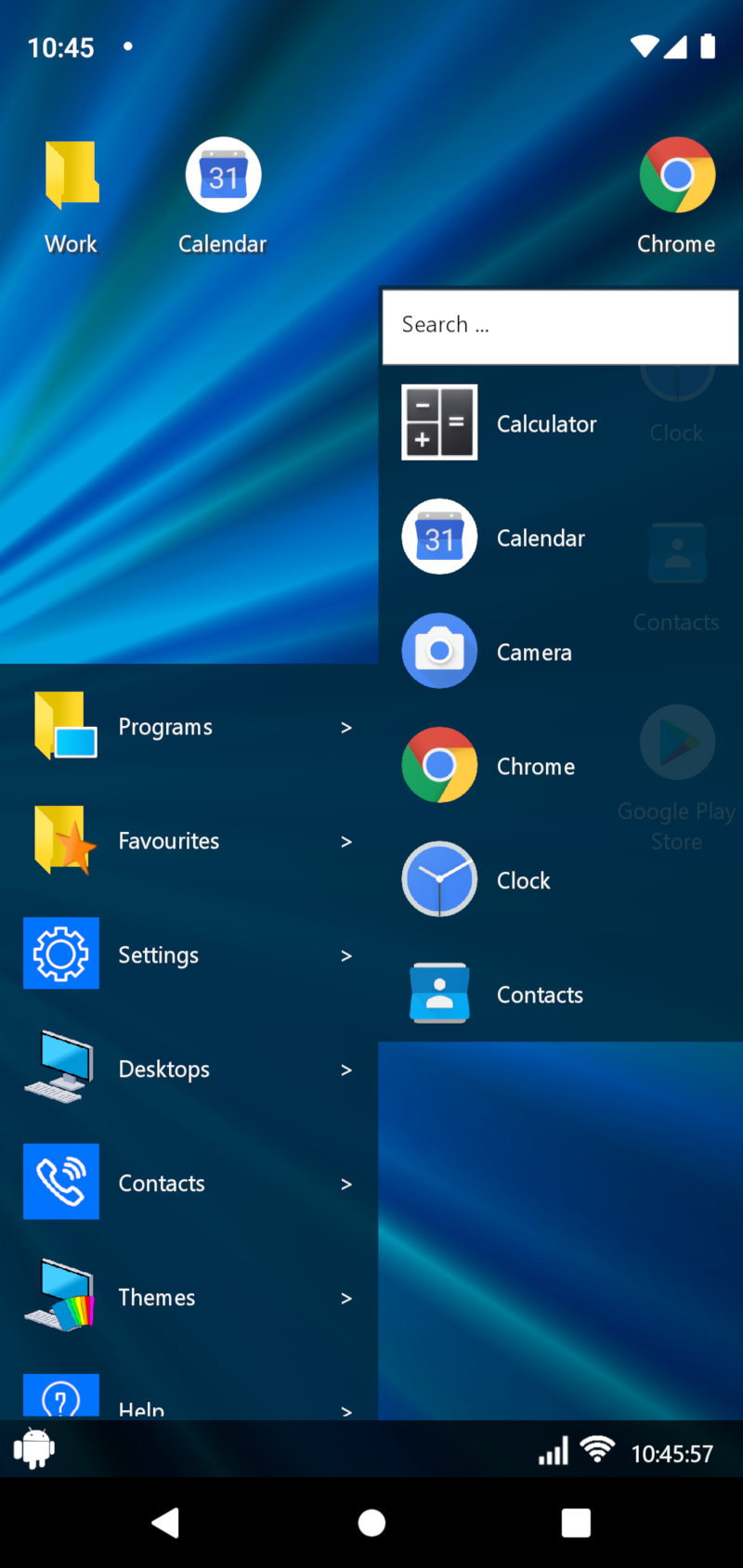Expand the Contacts submenu arrow

pyautogui.click(x=346, y=1185)
